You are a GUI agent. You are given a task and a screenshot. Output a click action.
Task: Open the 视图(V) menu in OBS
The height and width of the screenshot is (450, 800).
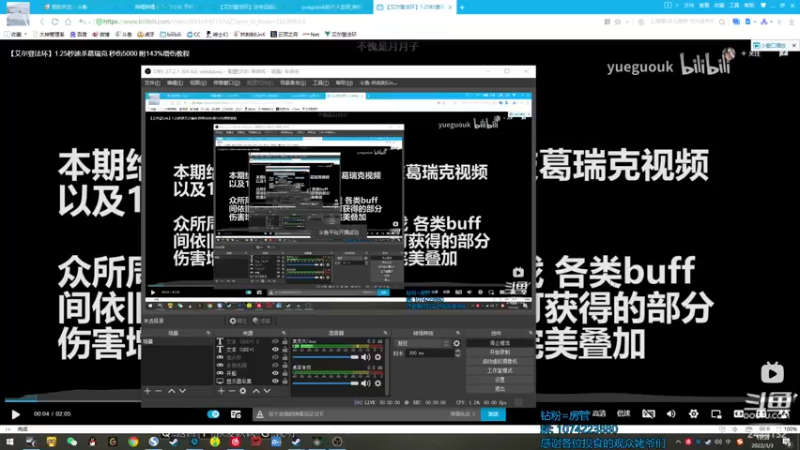198,83
